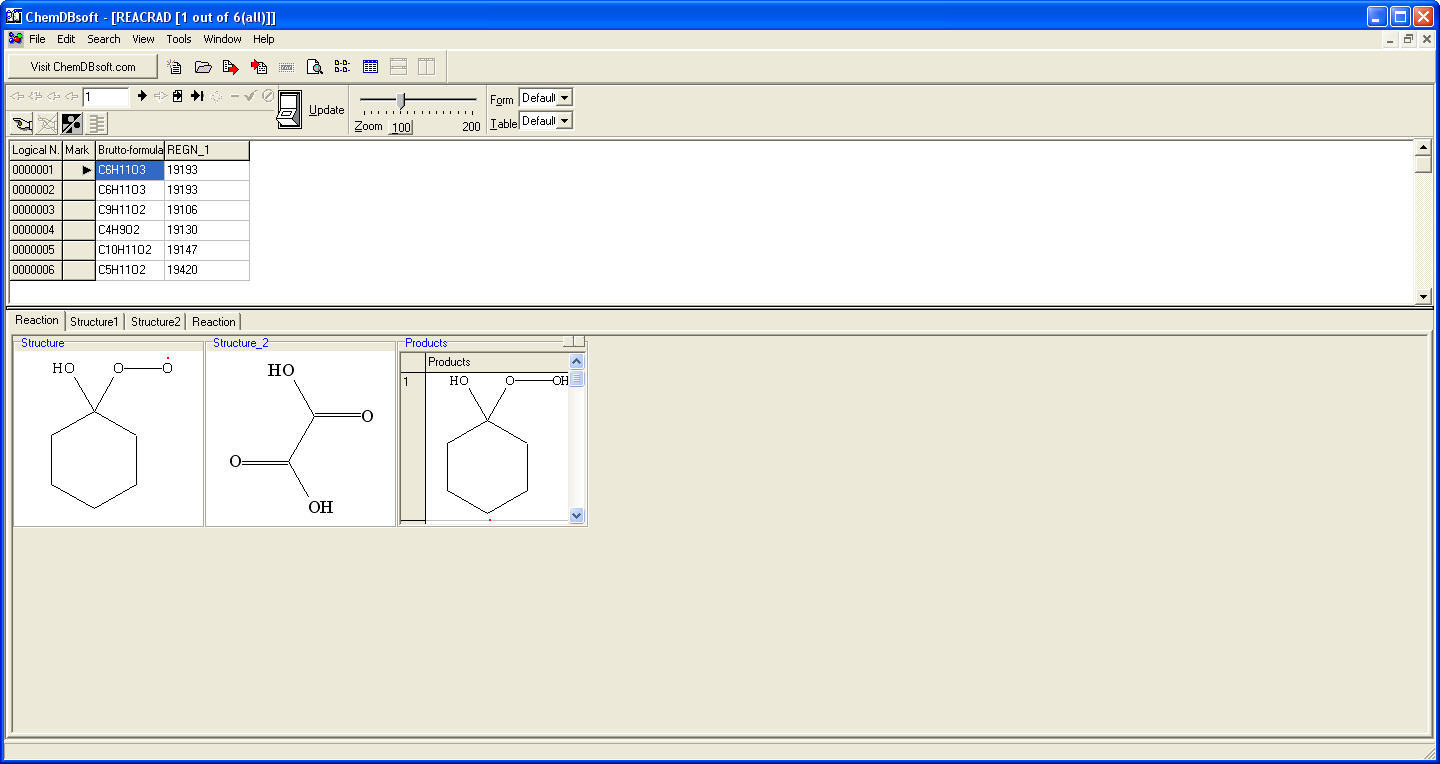Open the magnifier search document icon

(314, 67)
